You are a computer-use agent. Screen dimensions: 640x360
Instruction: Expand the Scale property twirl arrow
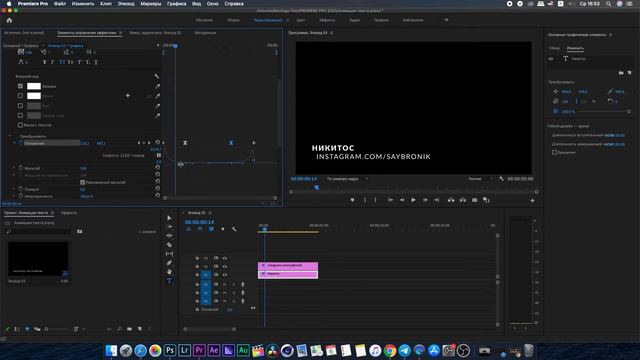14,168
